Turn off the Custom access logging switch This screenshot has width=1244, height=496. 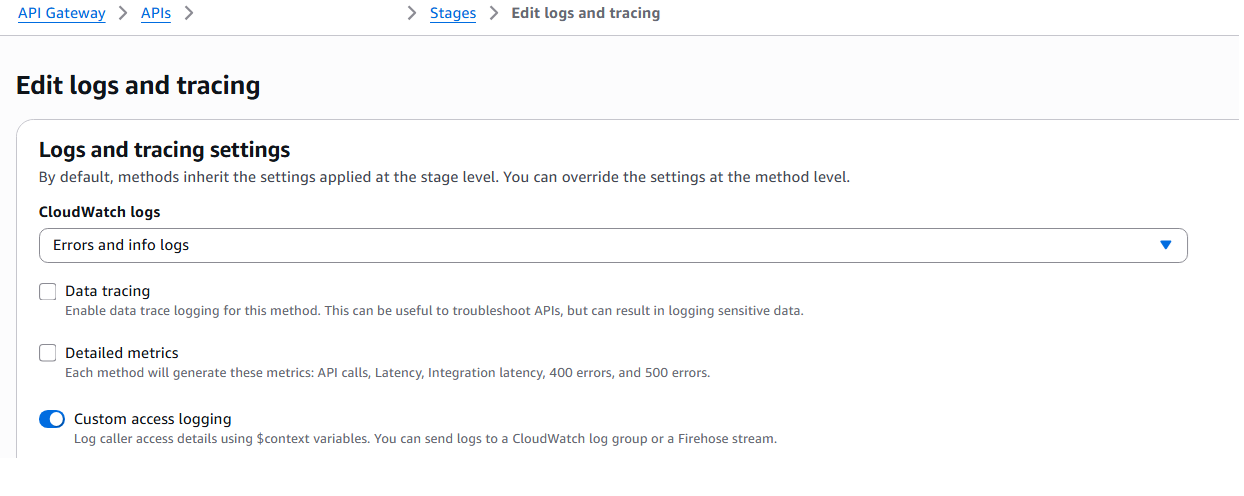(52, 419)
